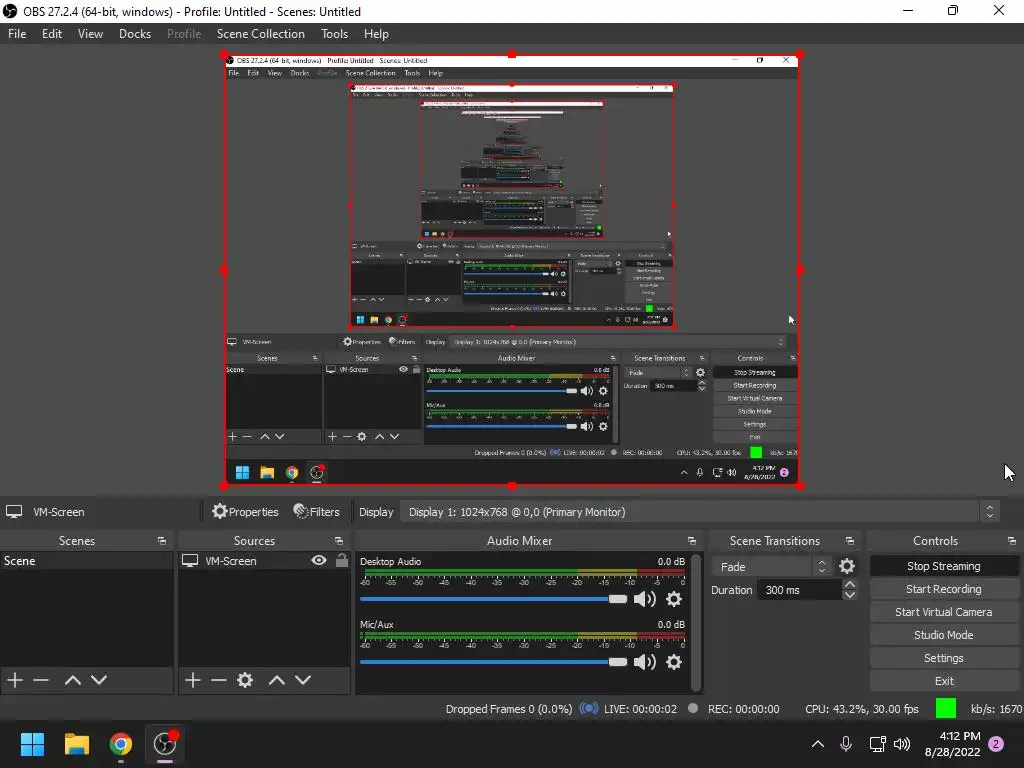Open Fade transition dropdown
Image resolution: width=1024 pixels, height=768 pixels.
point(771,567)
